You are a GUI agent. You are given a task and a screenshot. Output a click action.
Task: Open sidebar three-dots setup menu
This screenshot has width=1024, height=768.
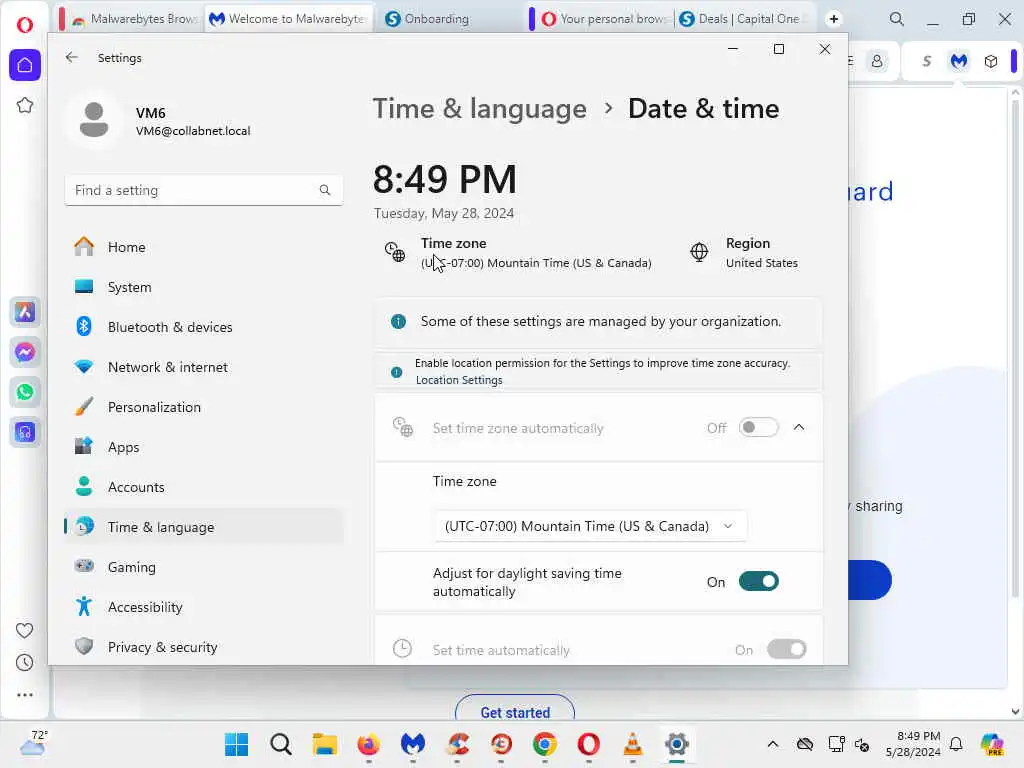[25, 695]
